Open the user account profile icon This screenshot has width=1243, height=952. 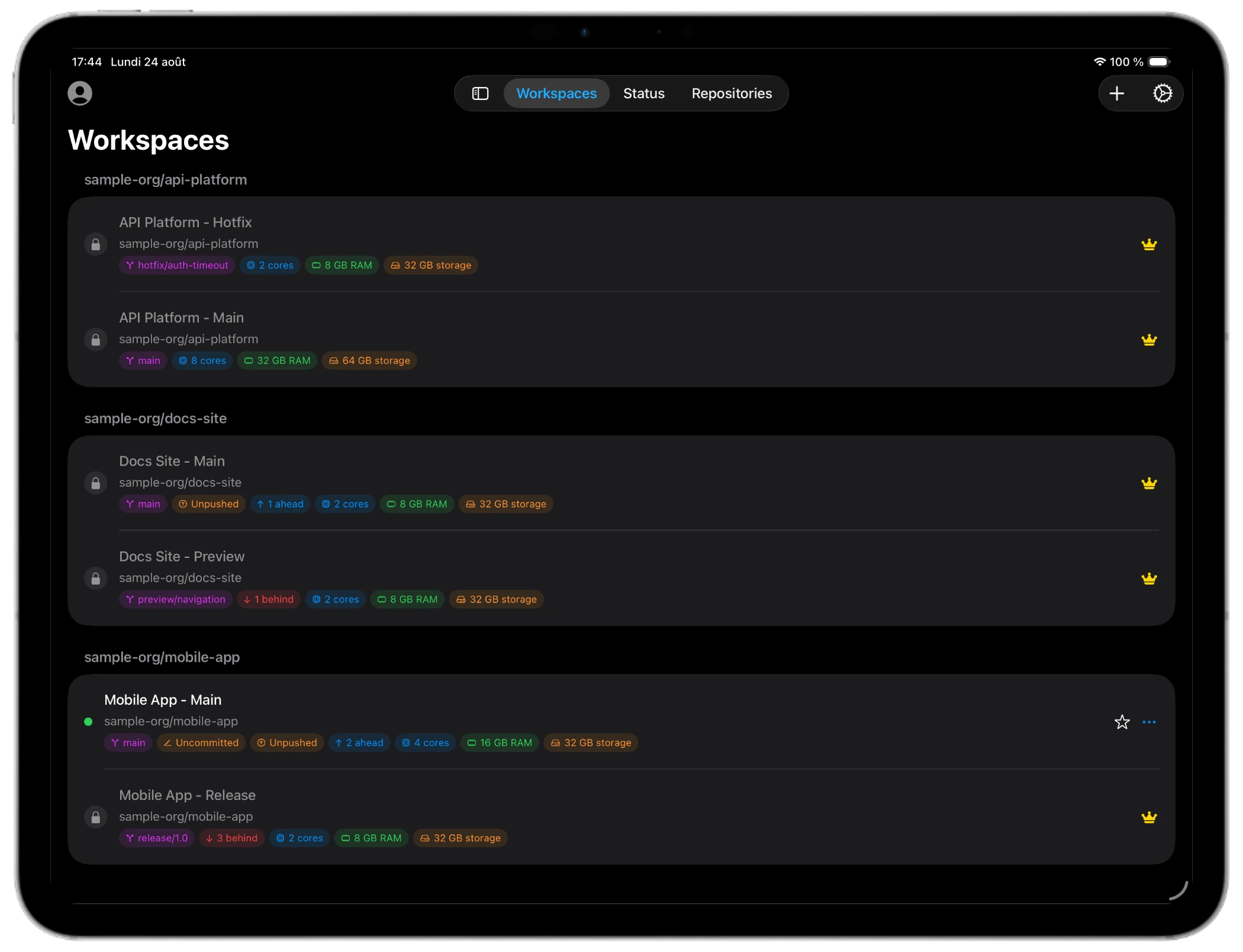(80, 93)
